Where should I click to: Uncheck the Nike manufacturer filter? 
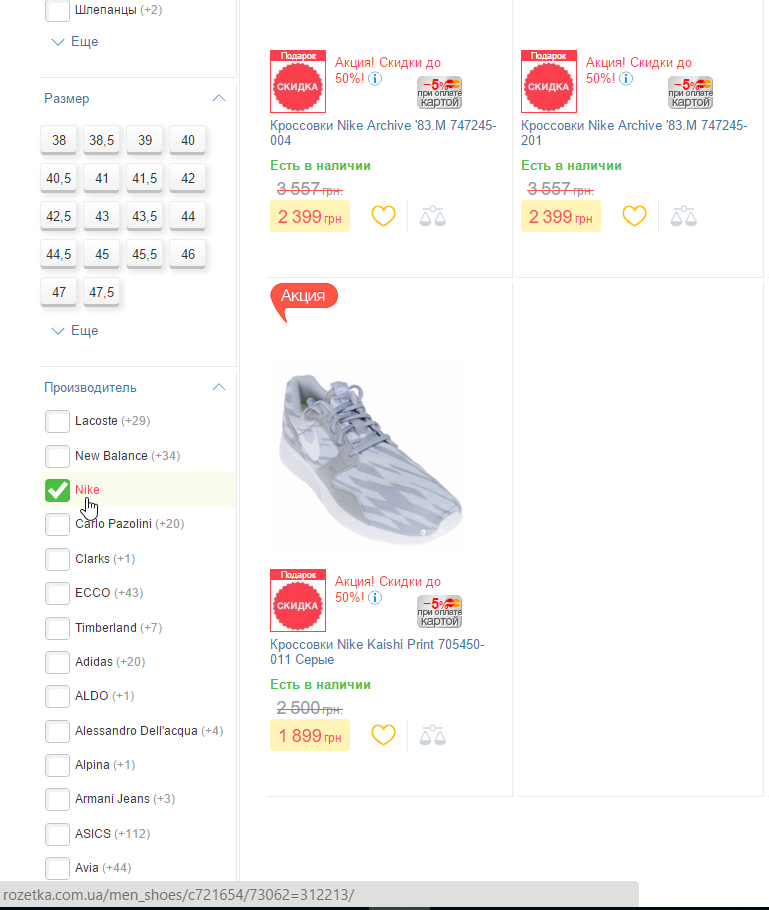(x=58, y=490)
